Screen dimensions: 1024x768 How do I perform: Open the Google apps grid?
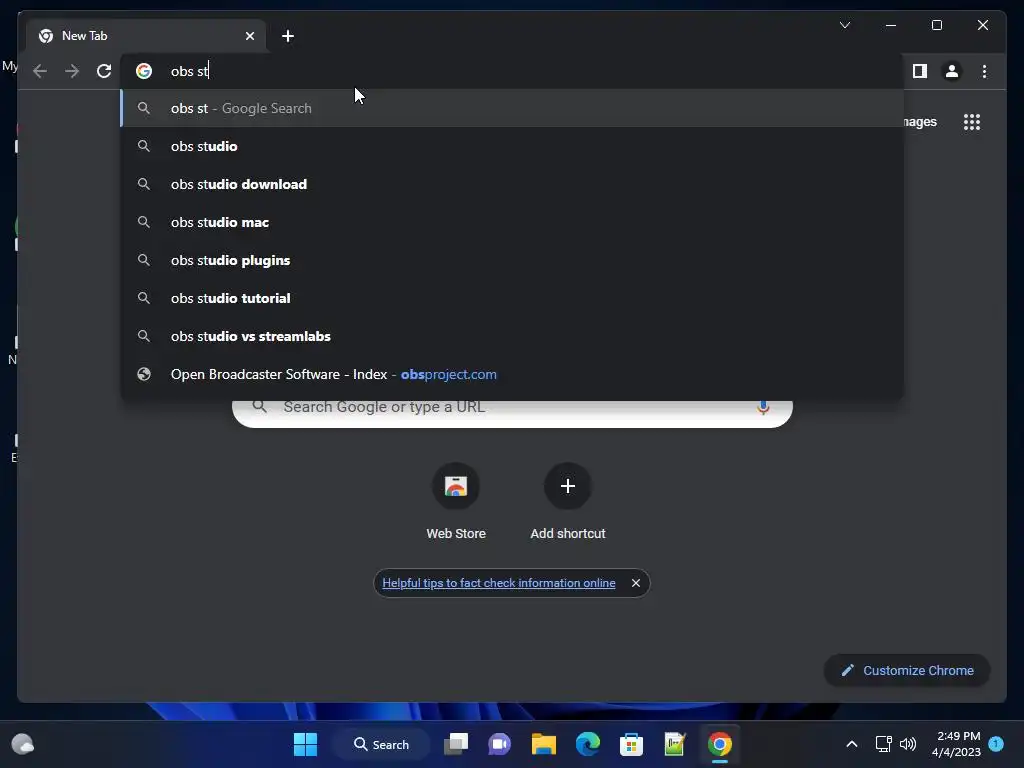972,122
